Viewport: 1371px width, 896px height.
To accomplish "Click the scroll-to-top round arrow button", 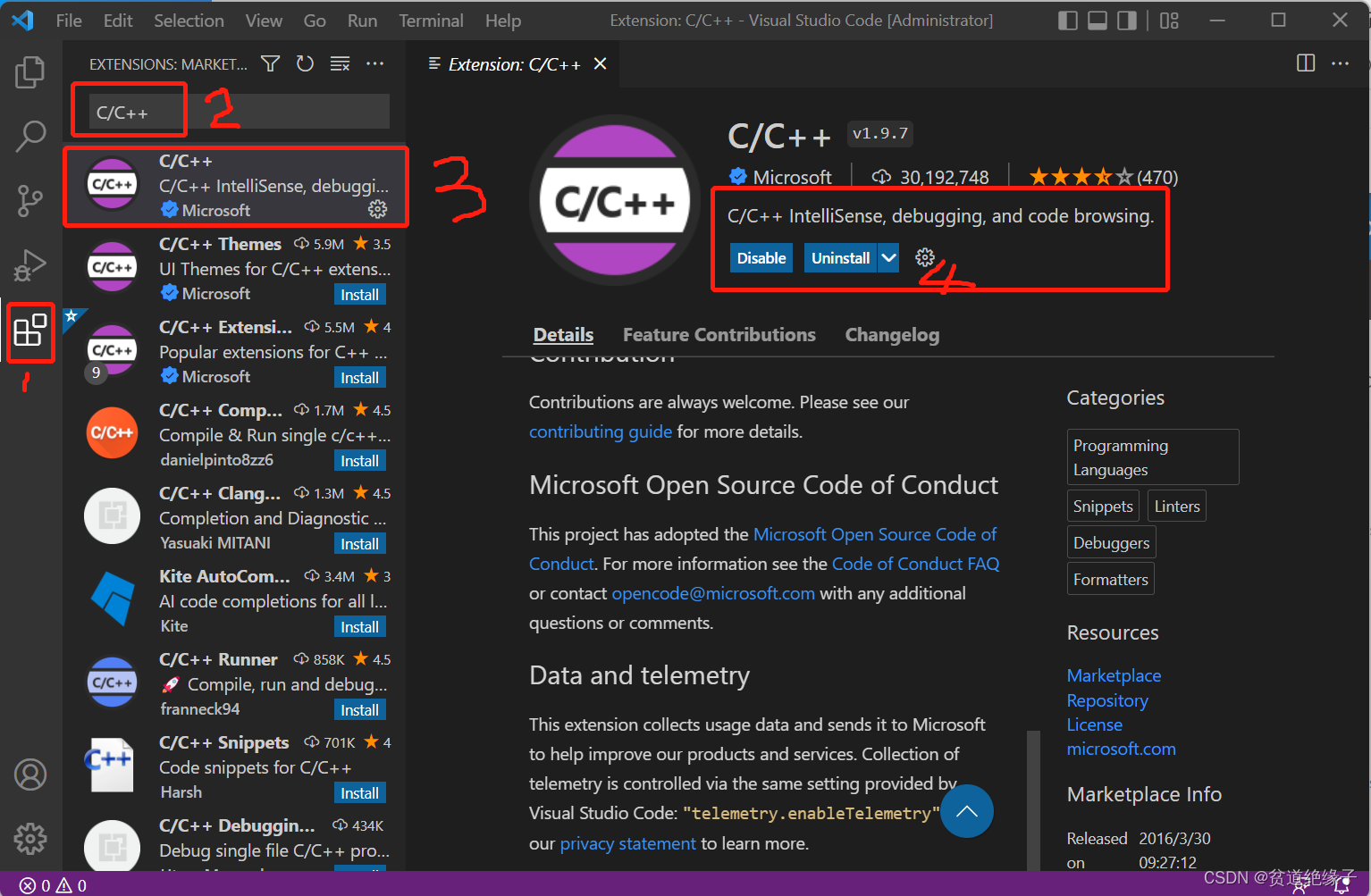I will point(967,811).
